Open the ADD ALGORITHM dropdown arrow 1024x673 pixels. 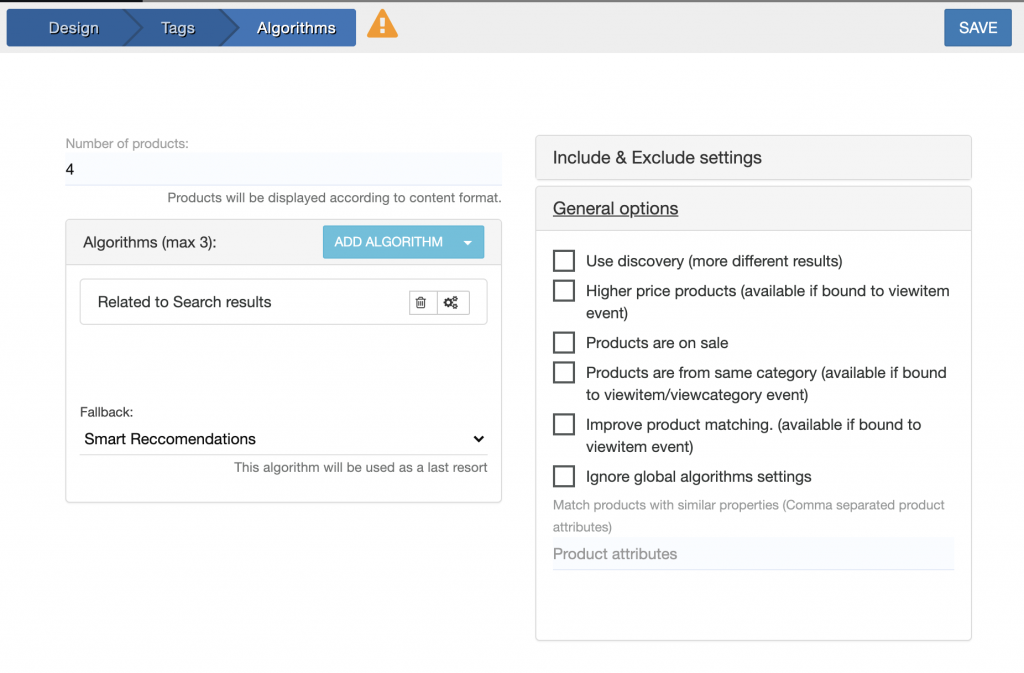468,243
